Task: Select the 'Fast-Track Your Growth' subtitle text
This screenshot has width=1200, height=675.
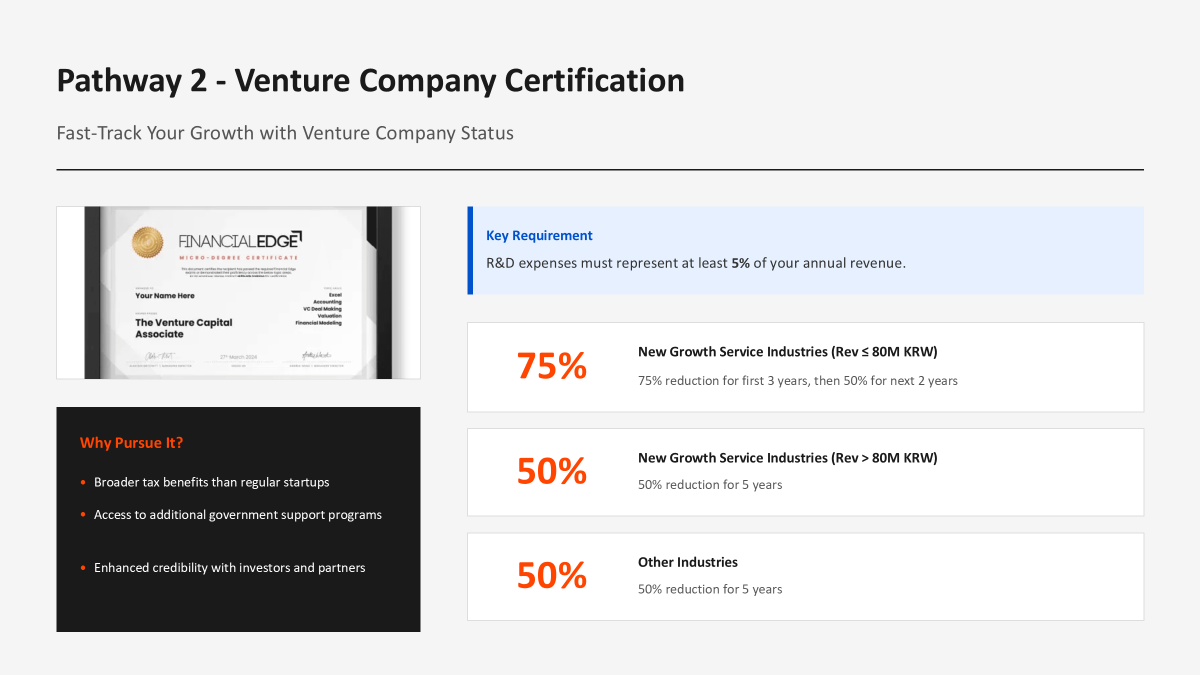Action: tap(285, 133)
